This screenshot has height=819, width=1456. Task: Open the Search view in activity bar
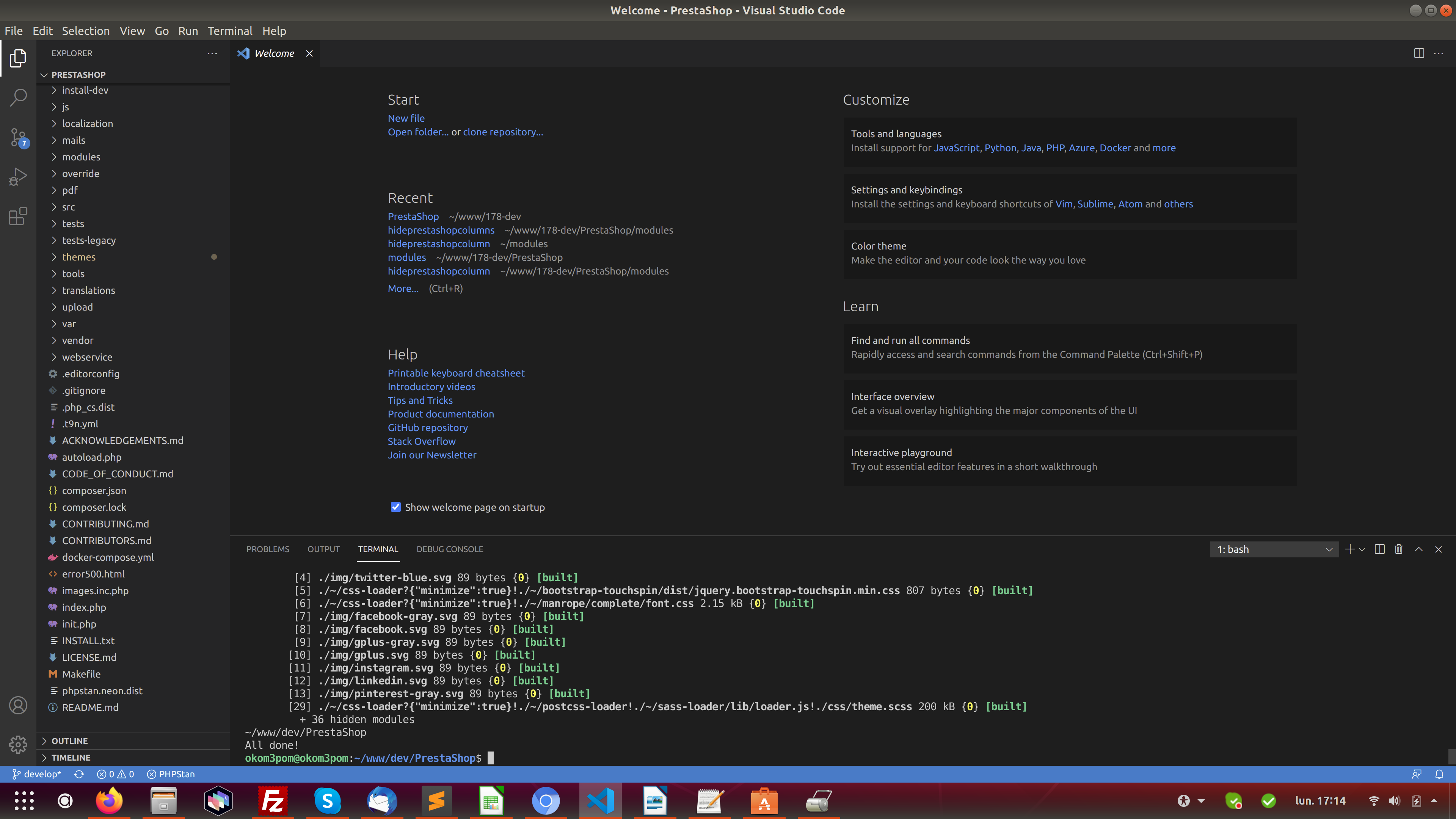pos(18,97)
